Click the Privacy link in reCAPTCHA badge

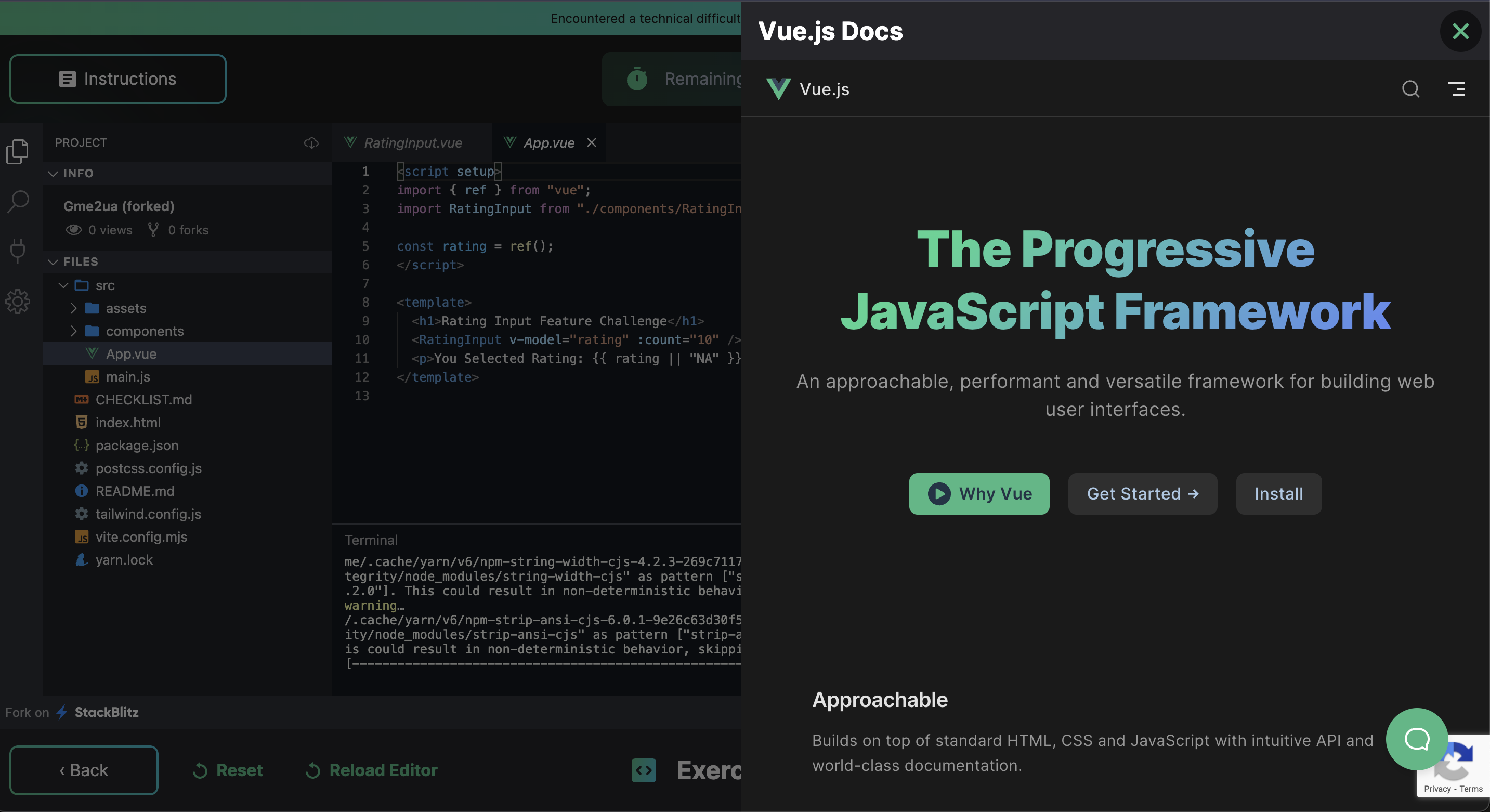pos(1437,789)
